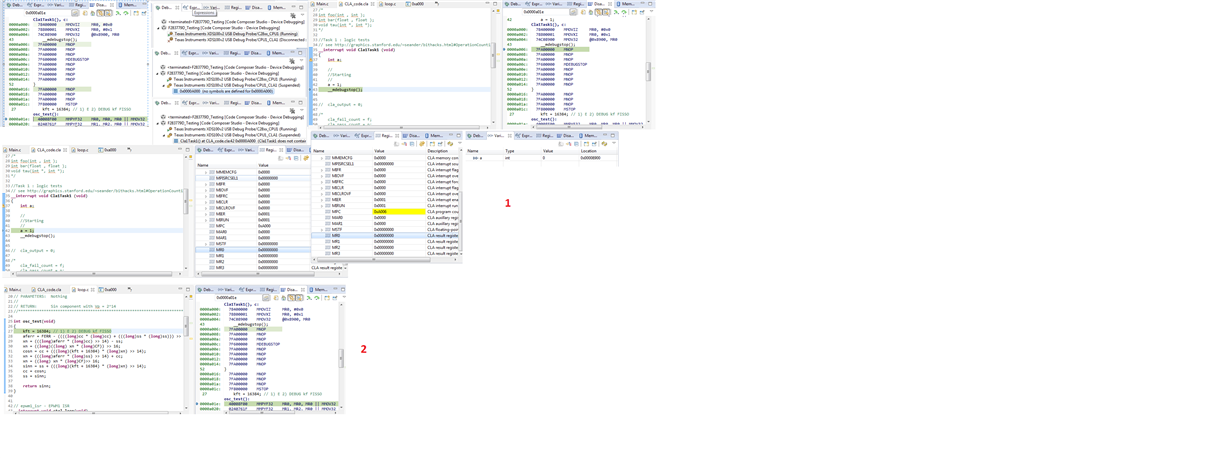Click the address go button in top-right Disassembly view
Screen dimensions: 1230x458
[x=574, y=12]
